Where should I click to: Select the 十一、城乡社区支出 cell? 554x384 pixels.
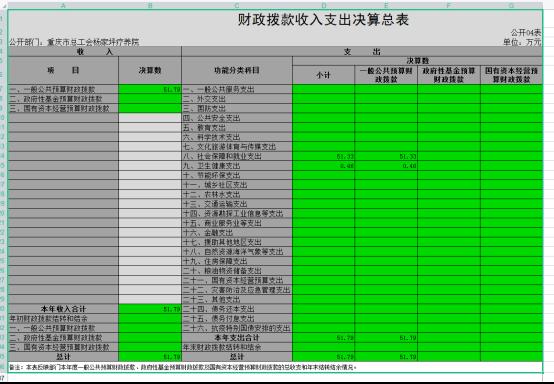tap(237, 185)
